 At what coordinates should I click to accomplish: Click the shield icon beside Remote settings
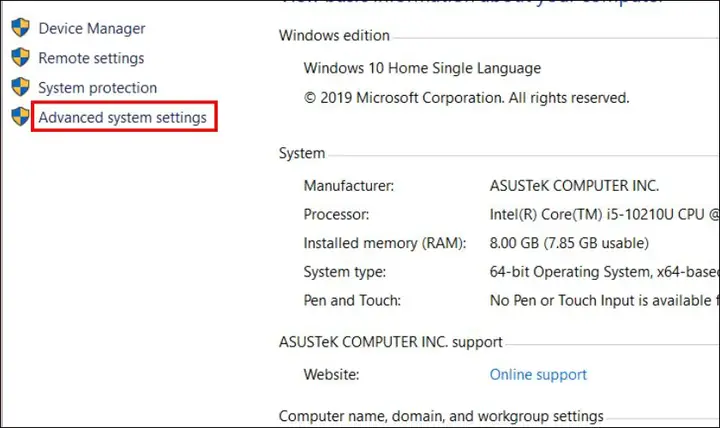coord(20,57)
